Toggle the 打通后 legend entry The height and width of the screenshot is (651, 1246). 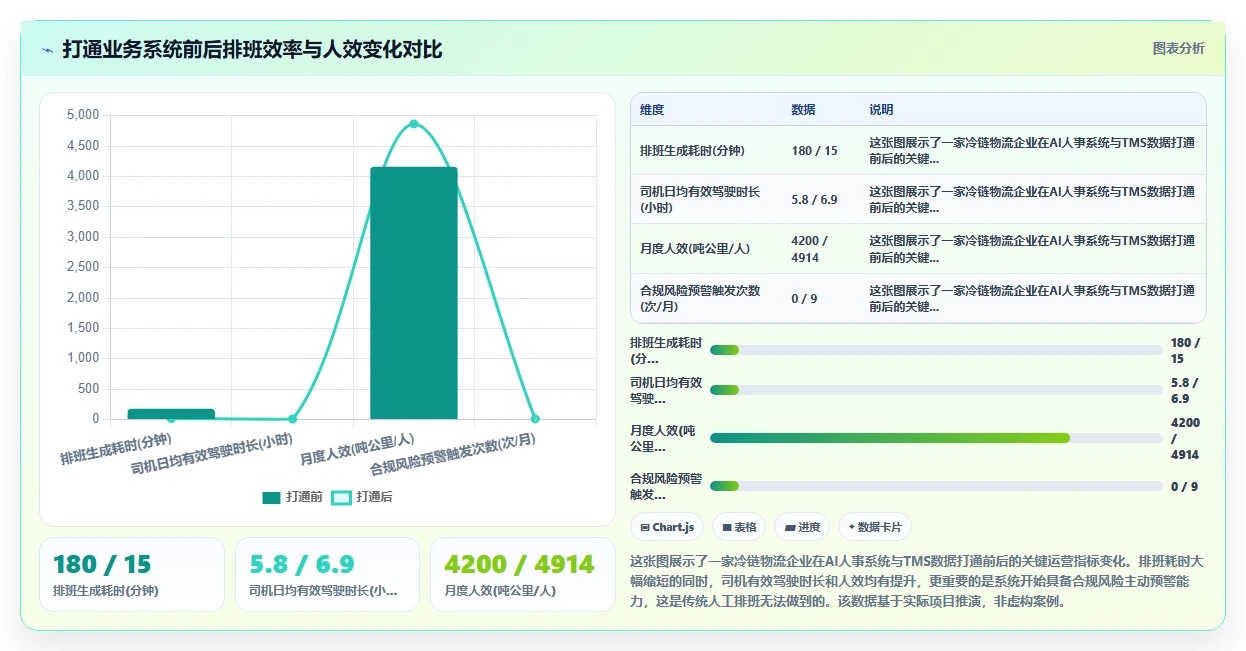tap(362, 497)
